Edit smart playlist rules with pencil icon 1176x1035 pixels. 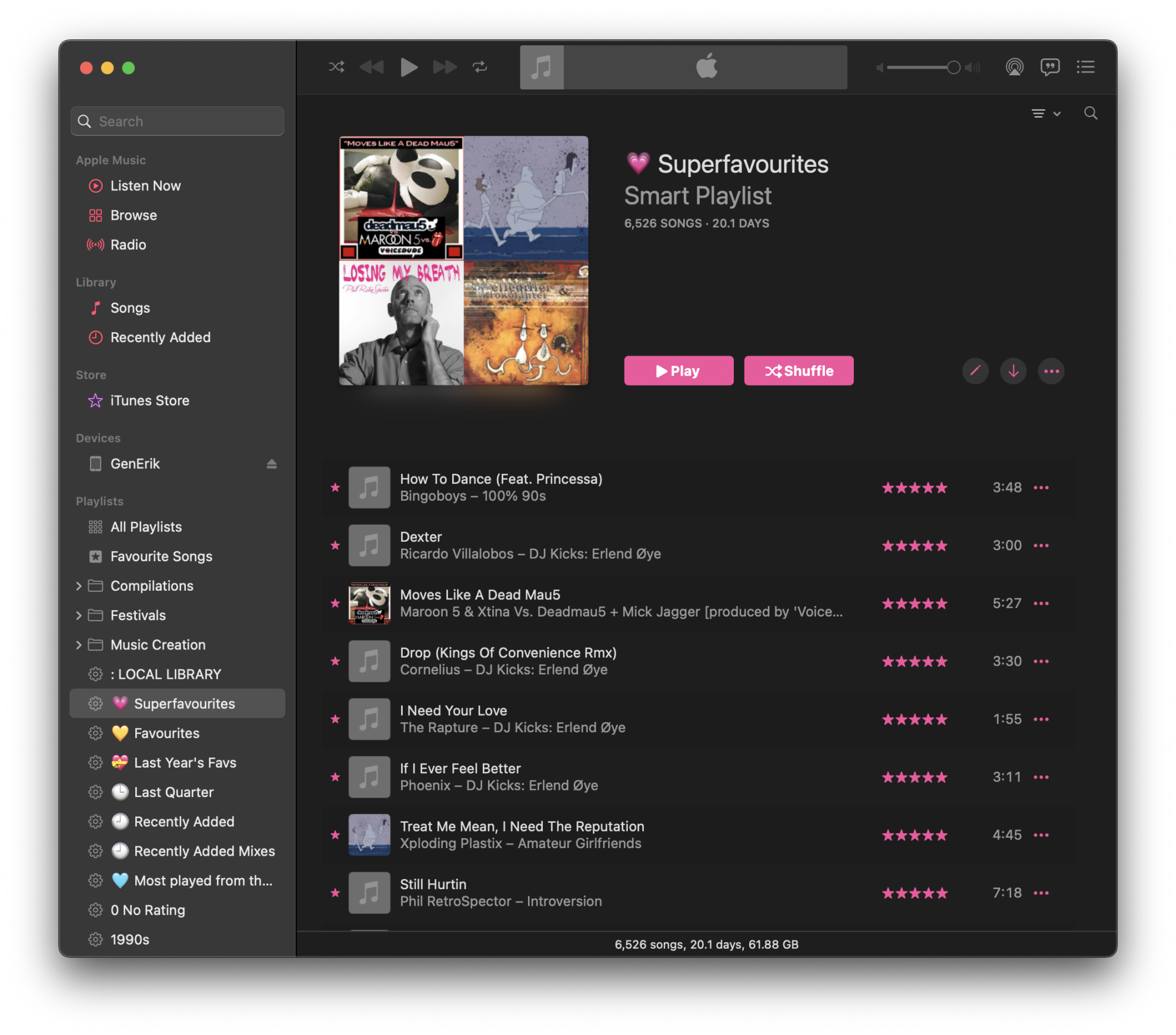(x=975, y=371)
